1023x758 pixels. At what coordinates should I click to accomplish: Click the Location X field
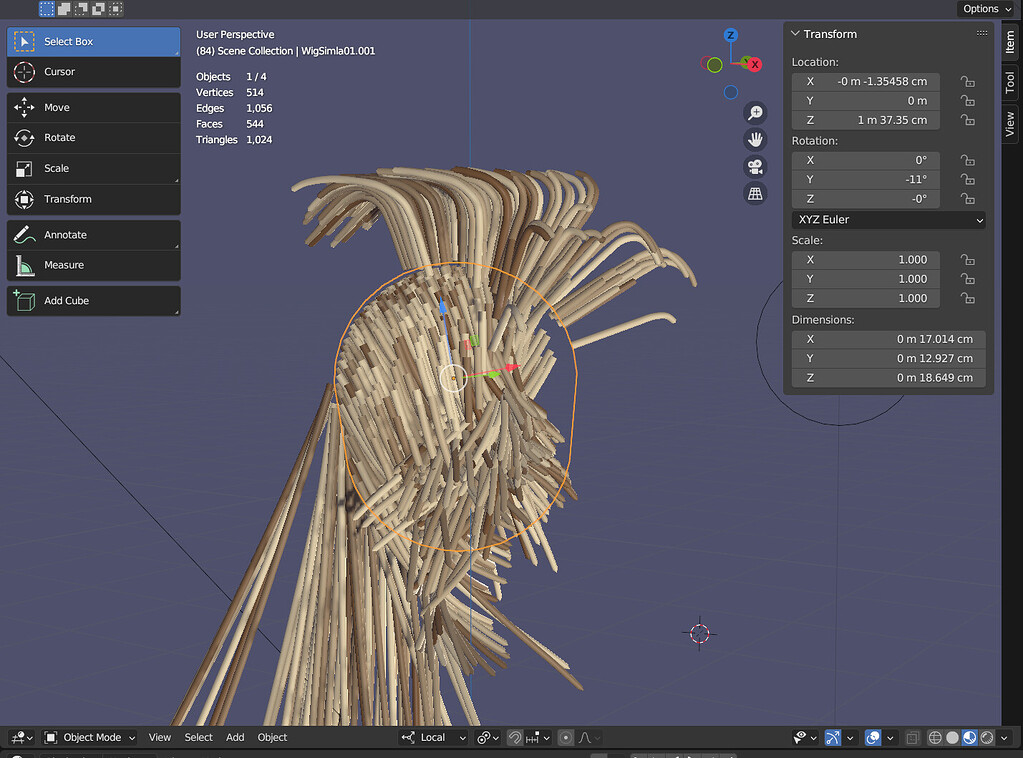pos(866,82)
